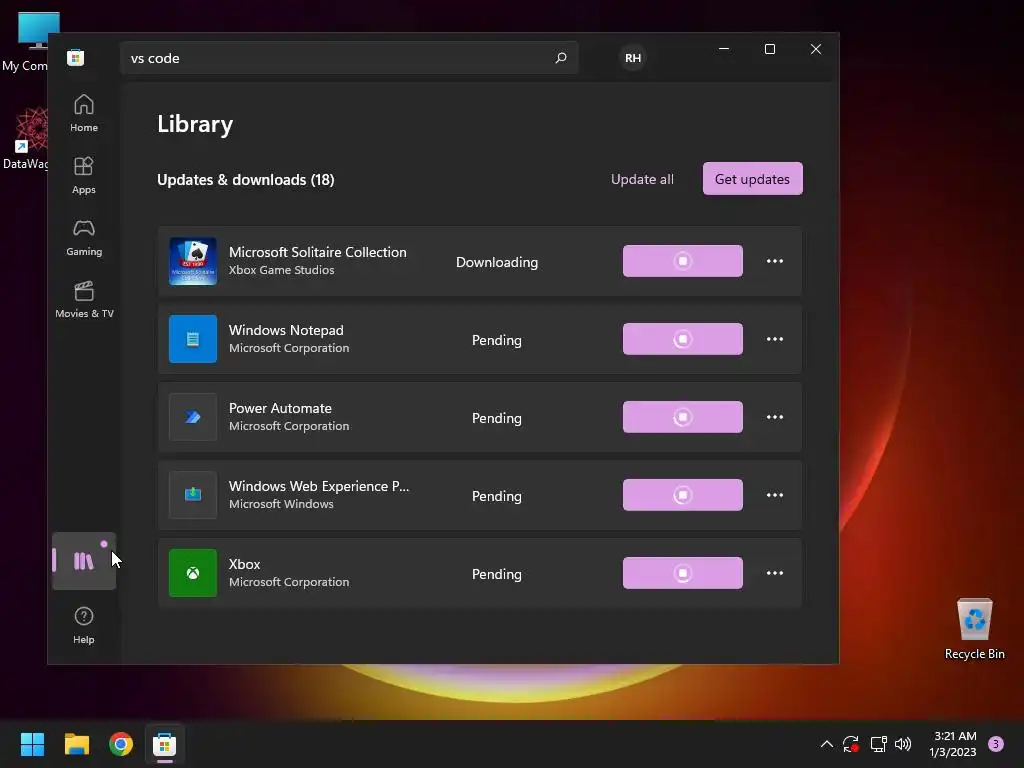Viewport: 1024px width, 768px height.
Task: Minimize the Microsoft Store window
Action: tap(724, 49)
